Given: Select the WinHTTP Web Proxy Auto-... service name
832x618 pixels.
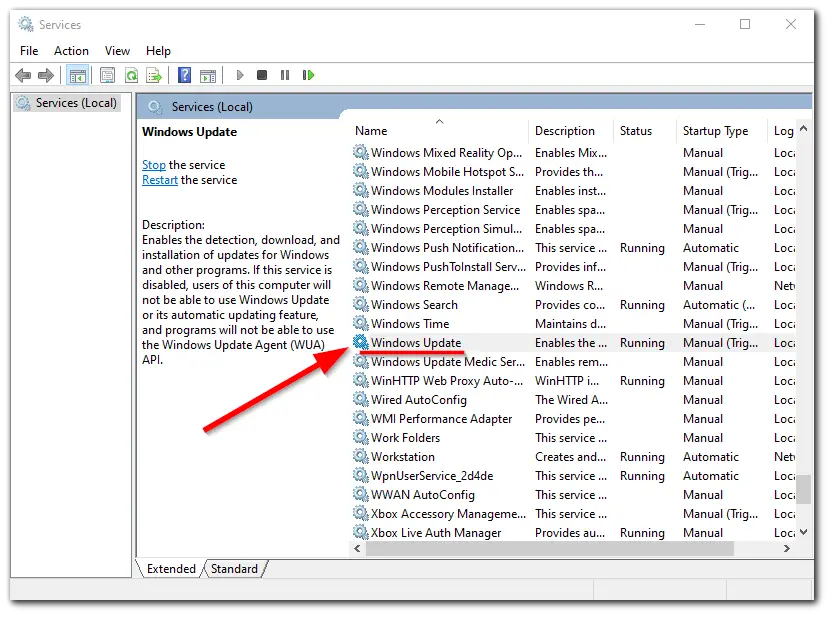Looking at the screenshot, I should [x=447, y=381].
